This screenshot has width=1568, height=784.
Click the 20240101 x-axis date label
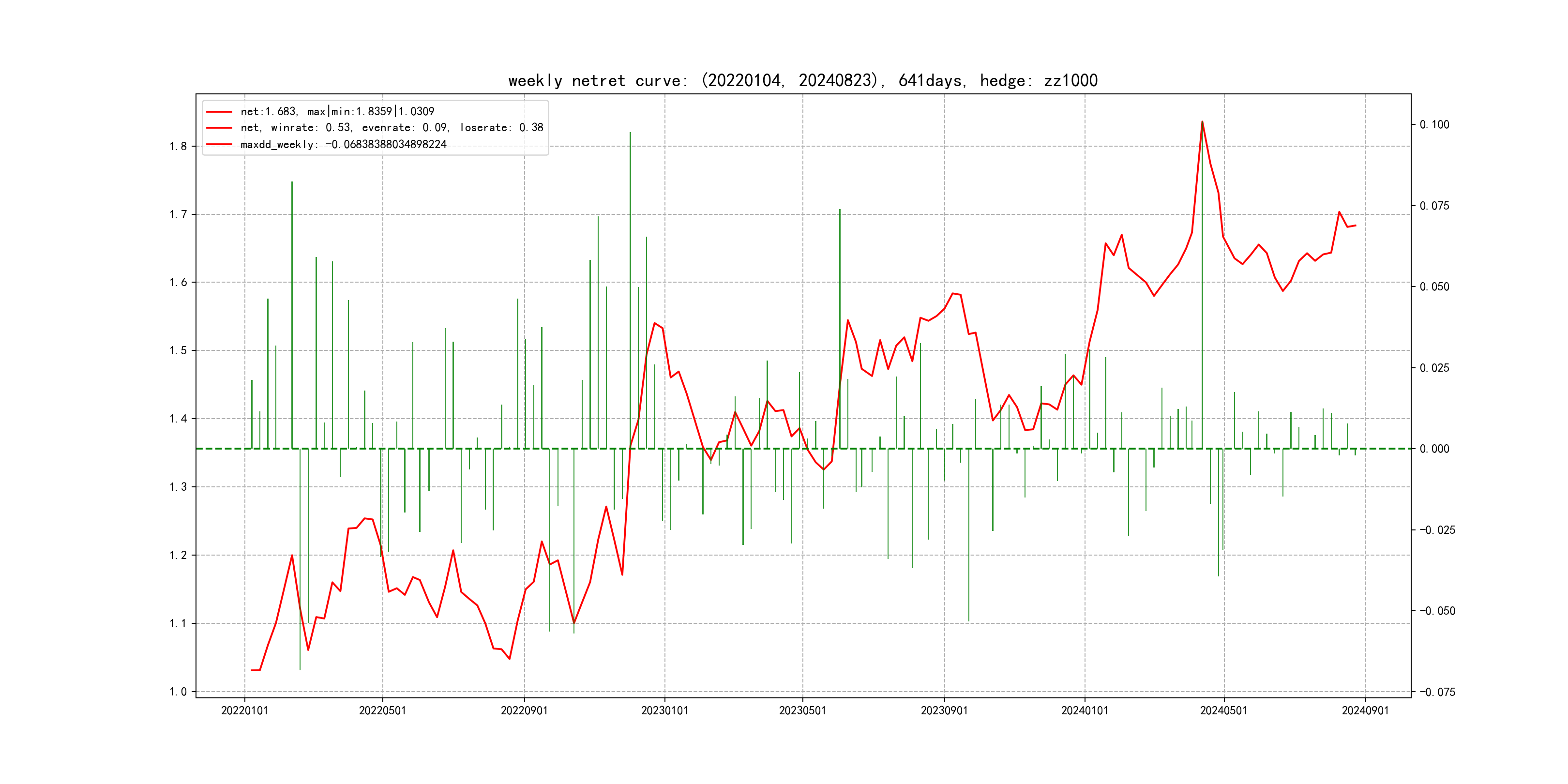[x=1085, y=710]
